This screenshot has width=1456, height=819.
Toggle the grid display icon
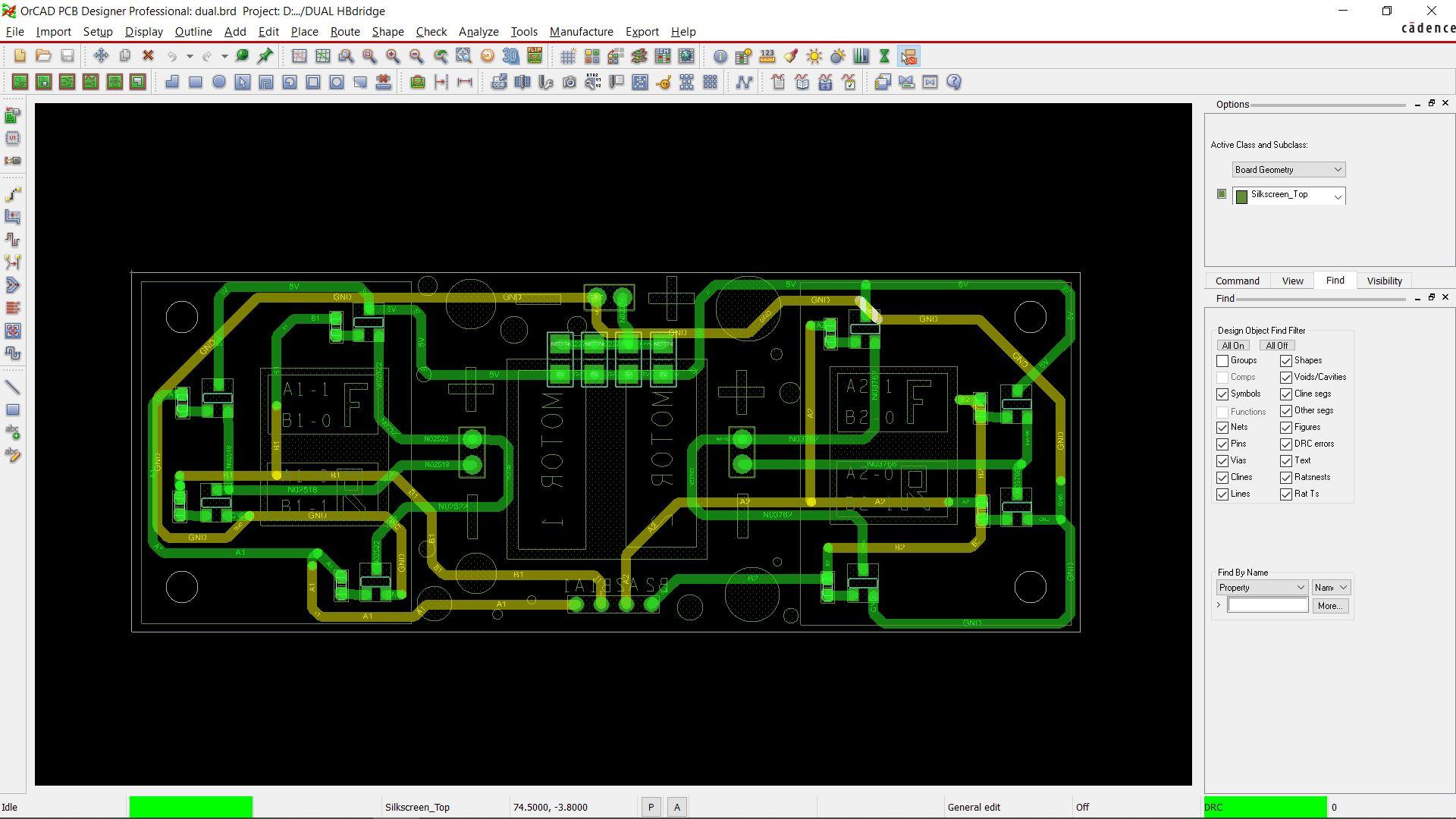tap(568, 56)
